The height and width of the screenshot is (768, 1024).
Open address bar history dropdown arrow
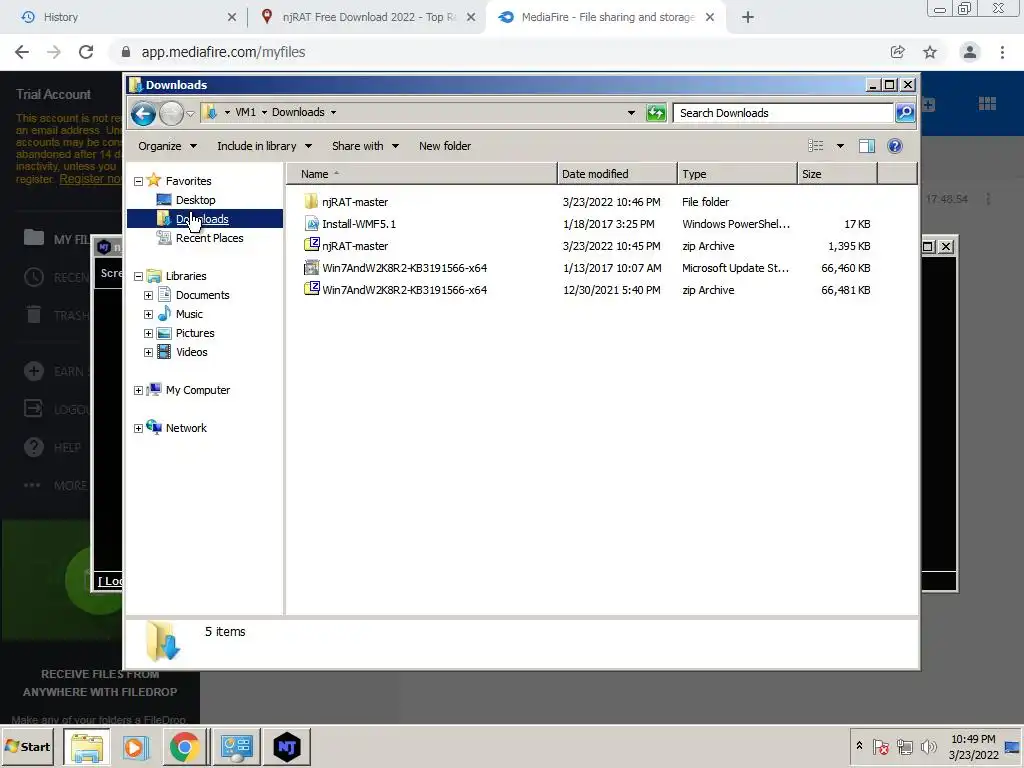[x=631, y=112]
